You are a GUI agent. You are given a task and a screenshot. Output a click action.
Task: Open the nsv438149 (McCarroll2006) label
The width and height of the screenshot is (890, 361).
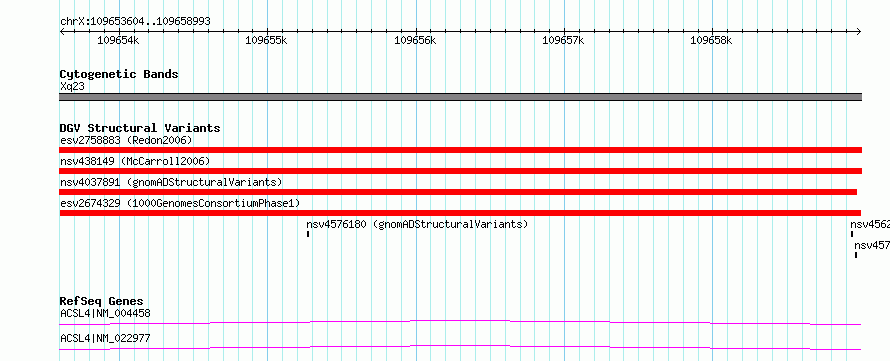(135, 161)
